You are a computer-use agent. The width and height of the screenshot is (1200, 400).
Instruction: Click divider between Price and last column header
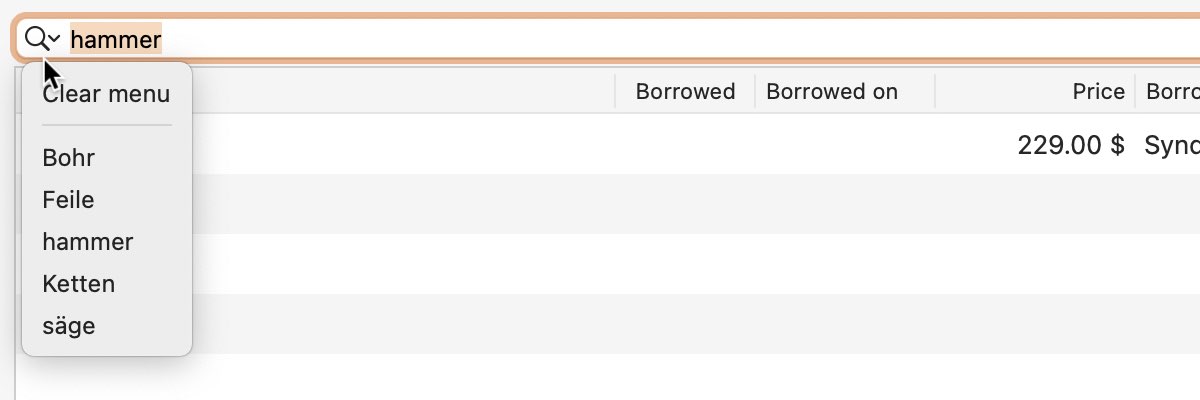click(x=1135, y=92)
